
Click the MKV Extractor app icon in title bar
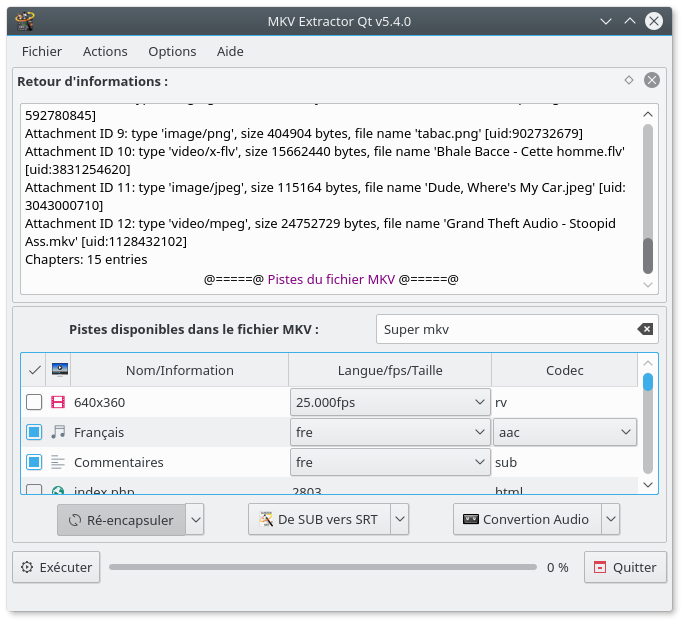pos(24,21)
